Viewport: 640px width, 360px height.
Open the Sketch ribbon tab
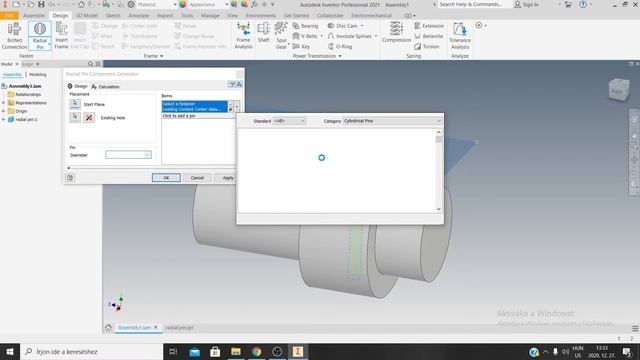(113, 16)
